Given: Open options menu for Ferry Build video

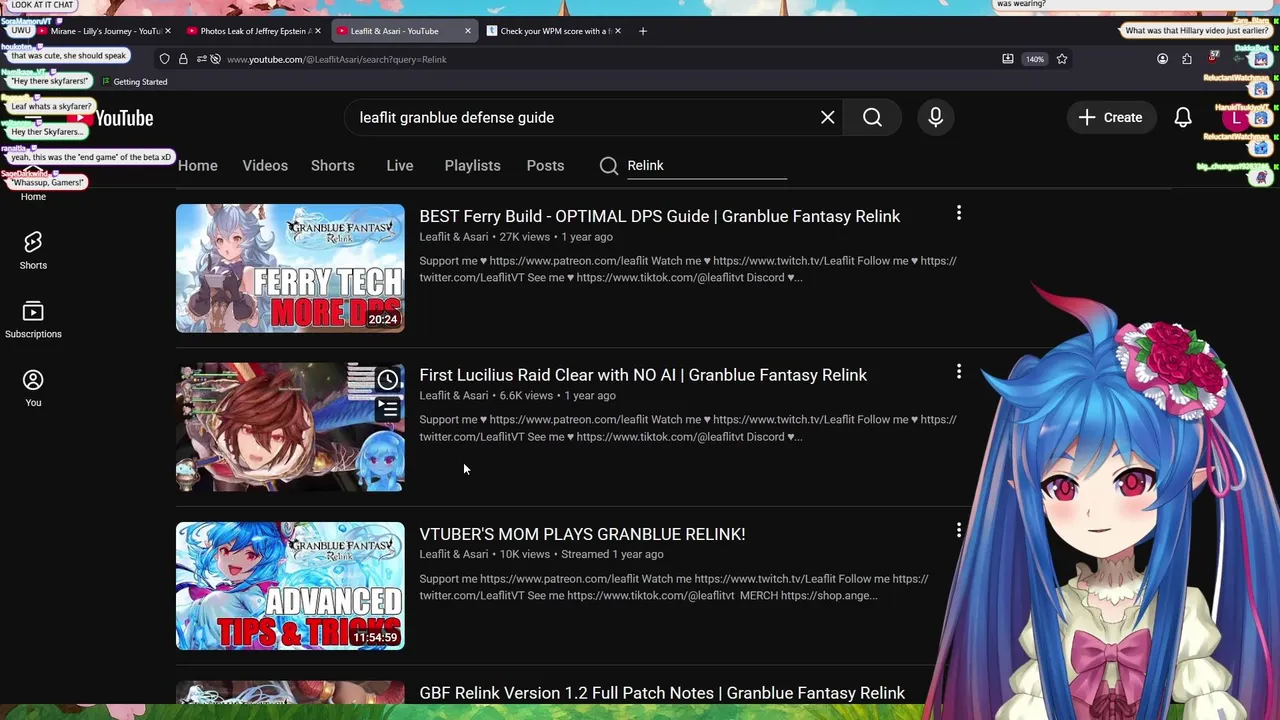Looking at the screenshot, I should pos(958,213).
